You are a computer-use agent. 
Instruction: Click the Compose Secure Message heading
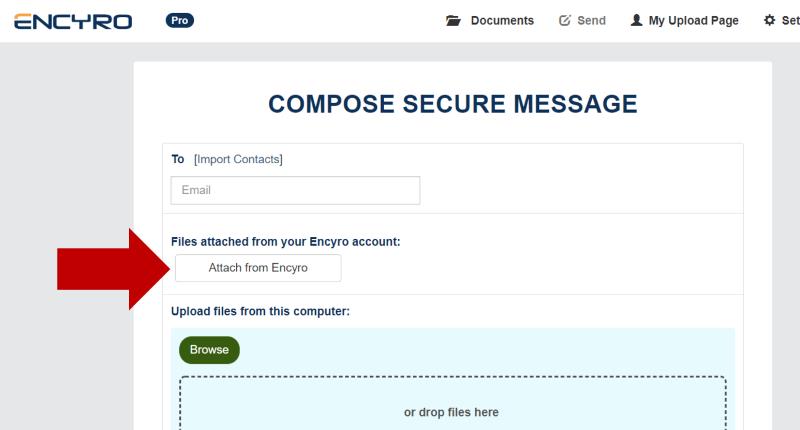coord(453,104)
